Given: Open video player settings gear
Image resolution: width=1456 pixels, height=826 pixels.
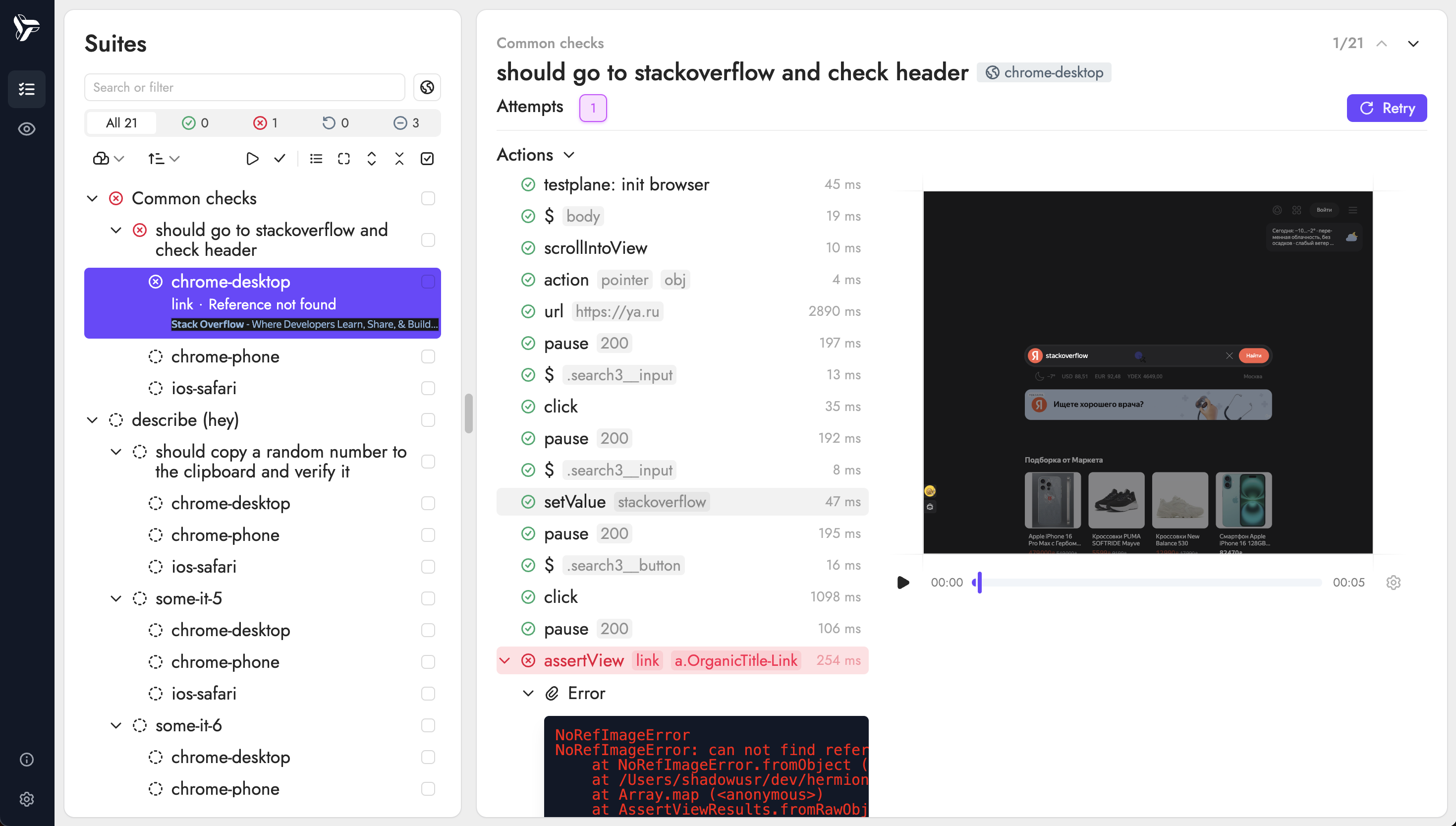Looking at the screenshot, I should tap(1393, 583).
